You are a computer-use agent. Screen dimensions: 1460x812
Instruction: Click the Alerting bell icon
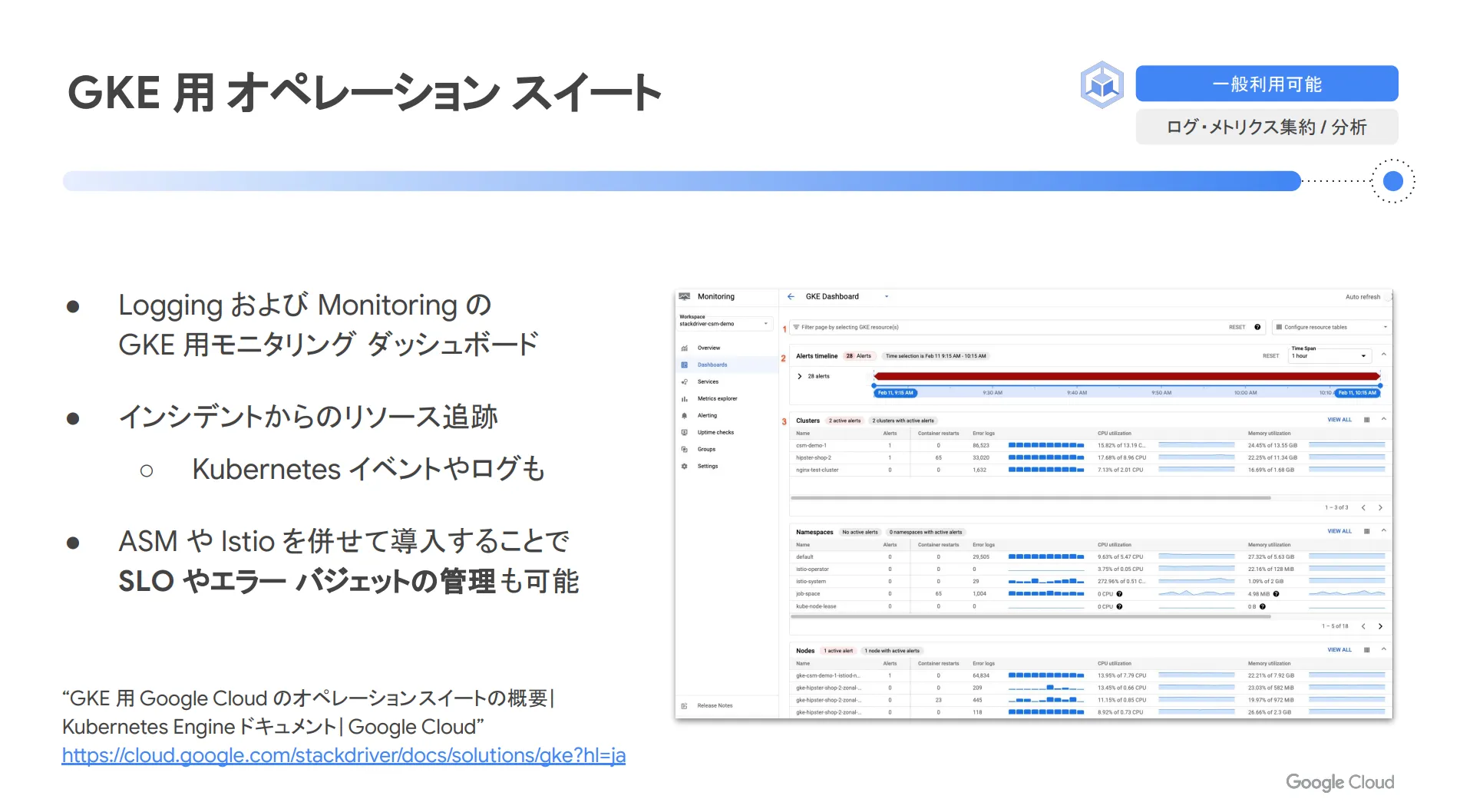684,415
